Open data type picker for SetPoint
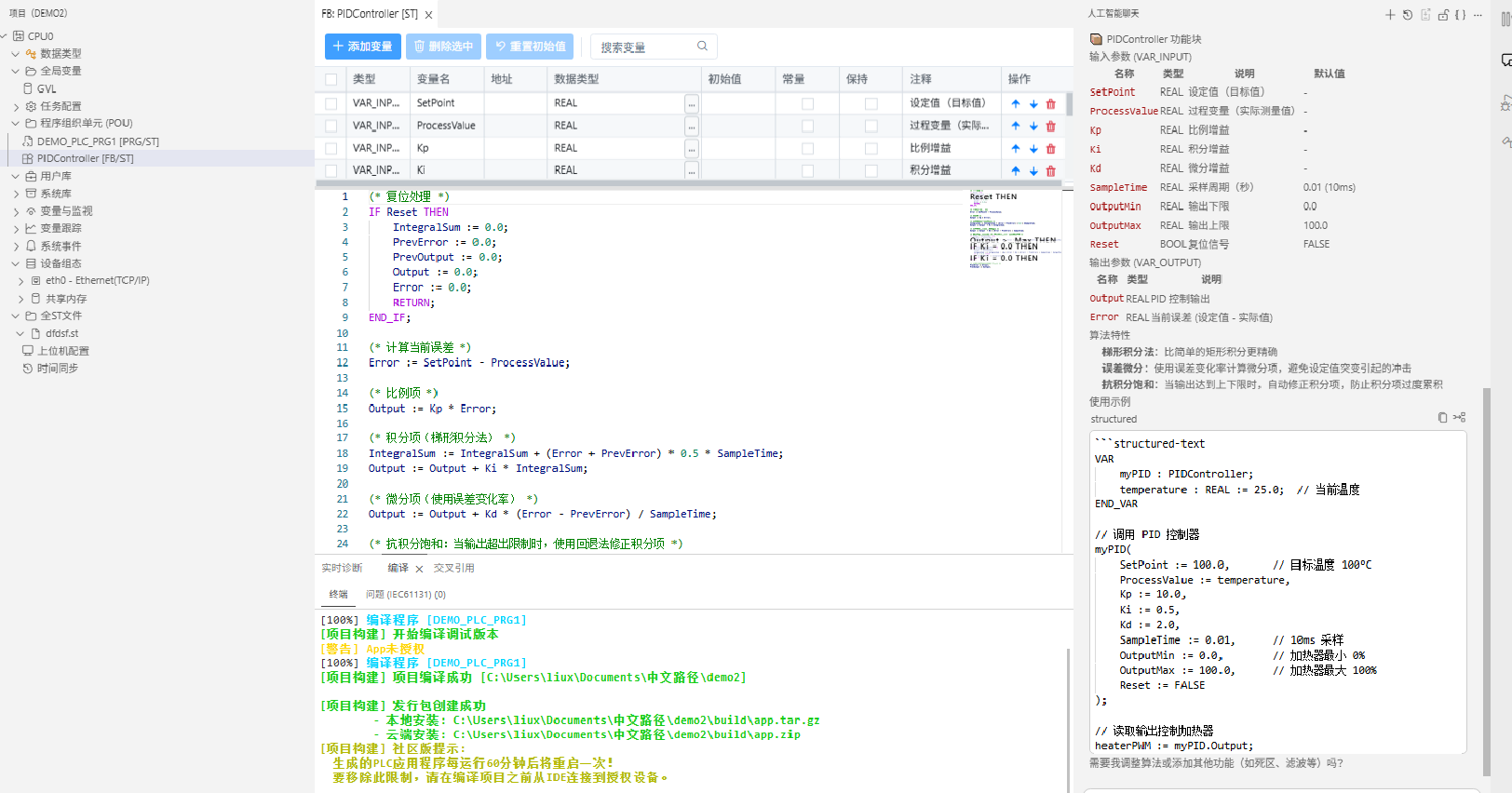 tap(692, 103)
